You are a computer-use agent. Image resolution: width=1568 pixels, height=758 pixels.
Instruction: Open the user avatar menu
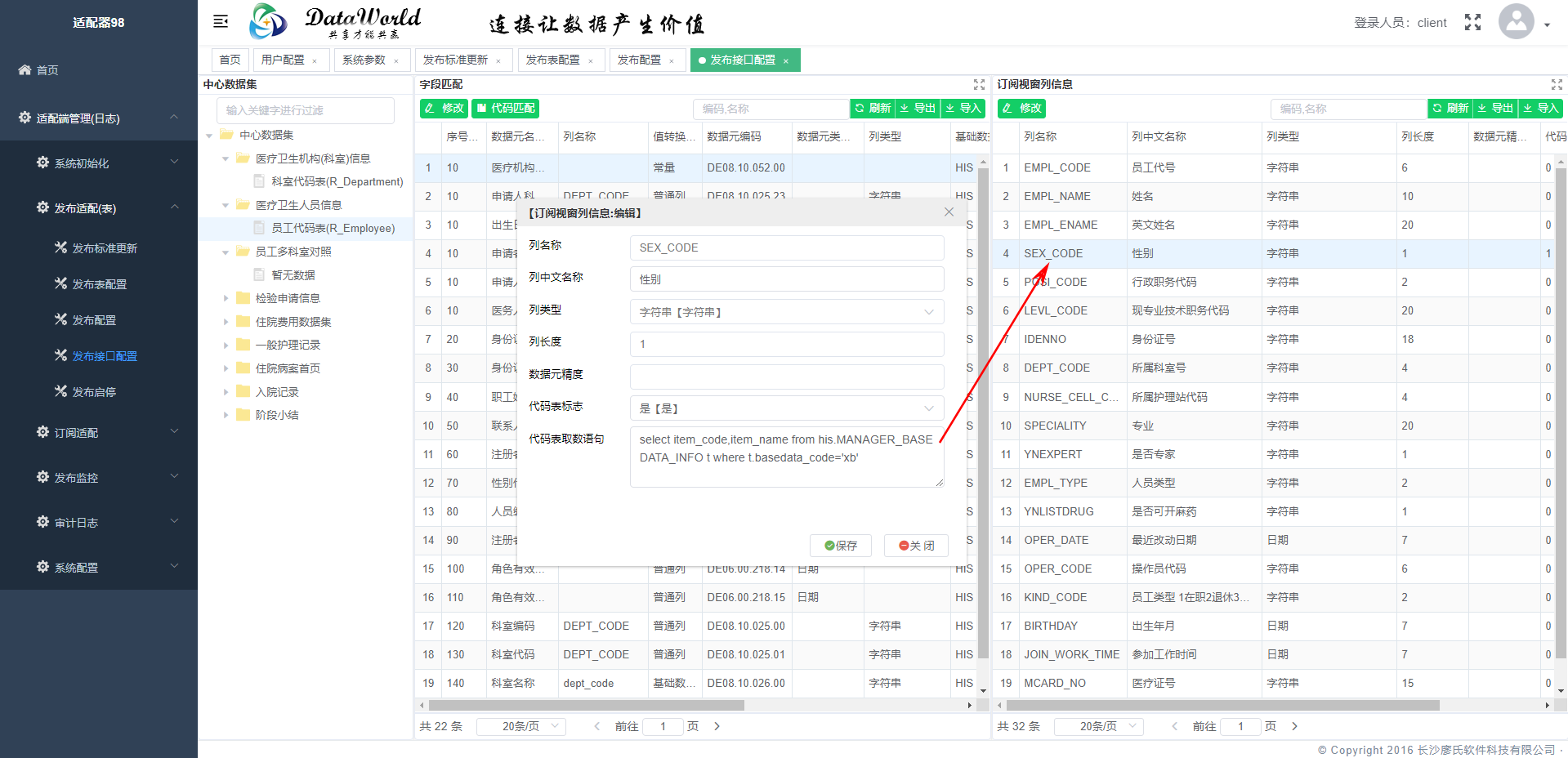click(x=1516, y=21)
